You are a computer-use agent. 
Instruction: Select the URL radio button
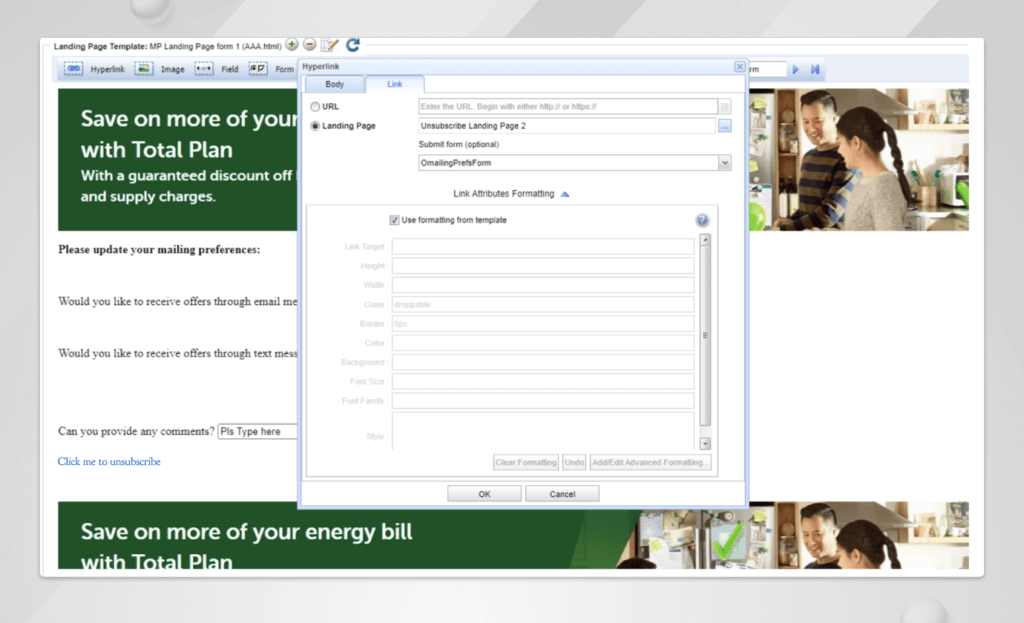click(x=316, y=106)
